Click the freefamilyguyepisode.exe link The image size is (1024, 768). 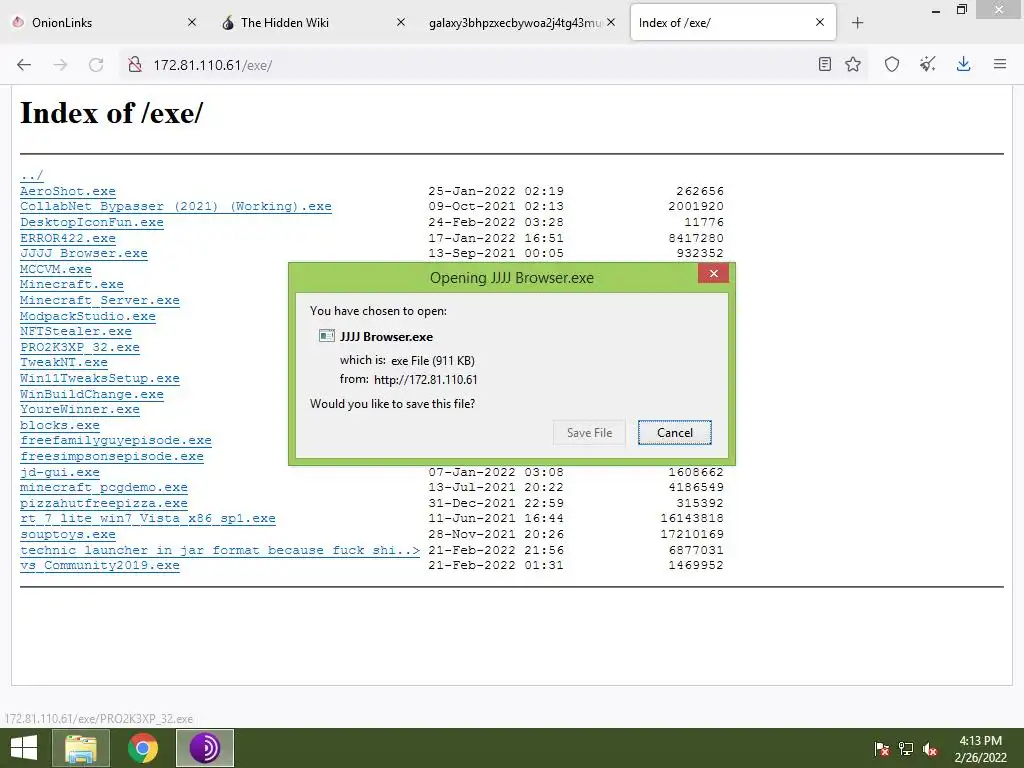click(116, 441)
